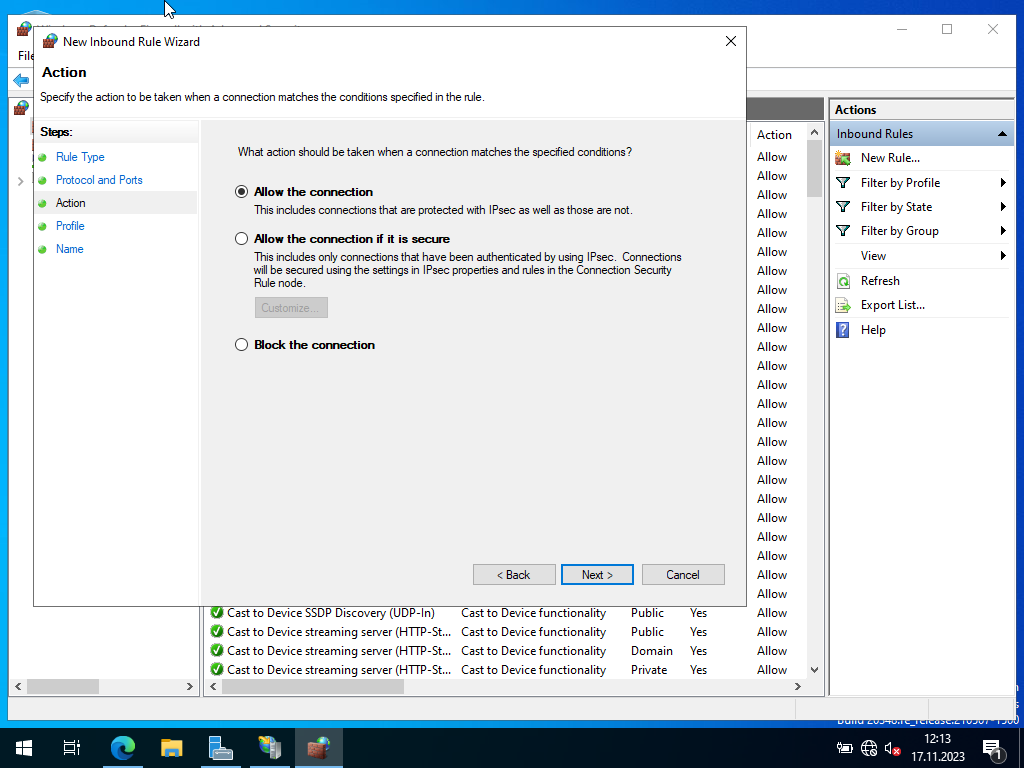Click the firewall app taskbar icon

point(319,748)
